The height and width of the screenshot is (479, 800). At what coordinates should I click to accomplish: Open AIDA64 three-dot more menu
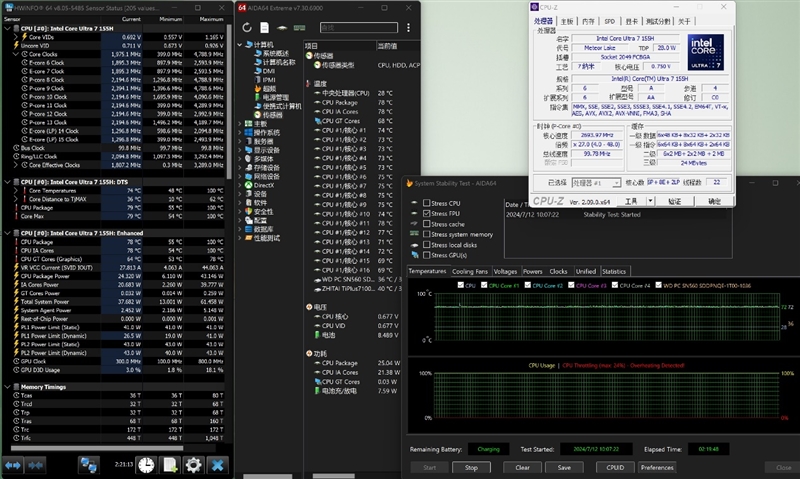pyautogui.click(x=408, y=28)
